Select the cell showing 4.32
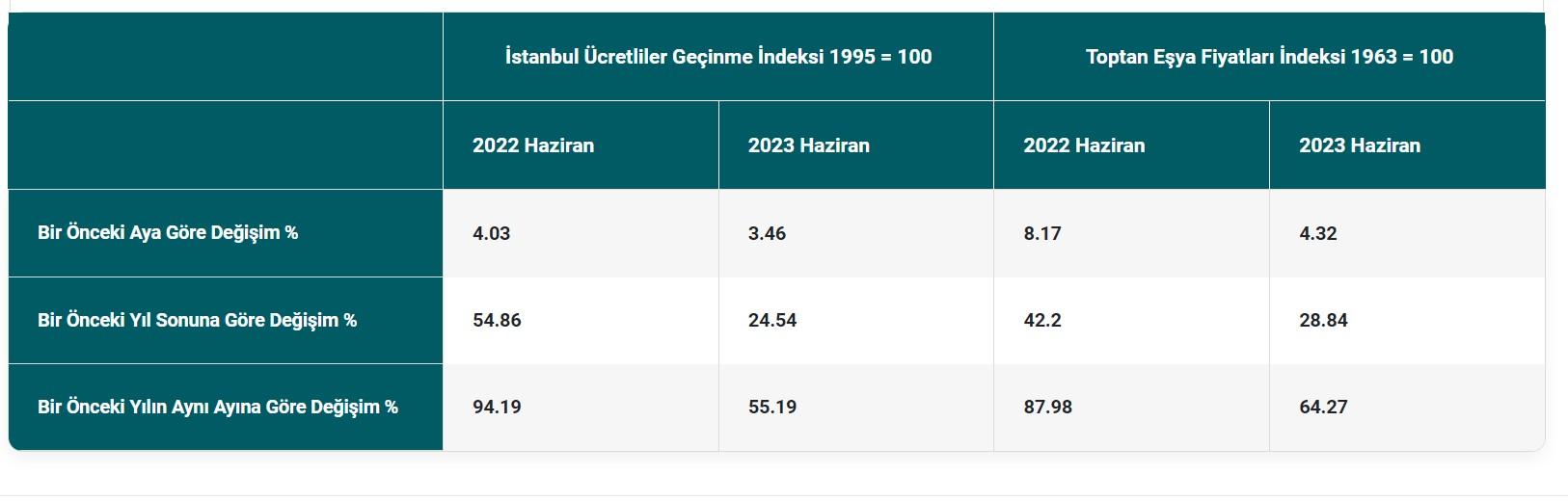 (1318, 233)
